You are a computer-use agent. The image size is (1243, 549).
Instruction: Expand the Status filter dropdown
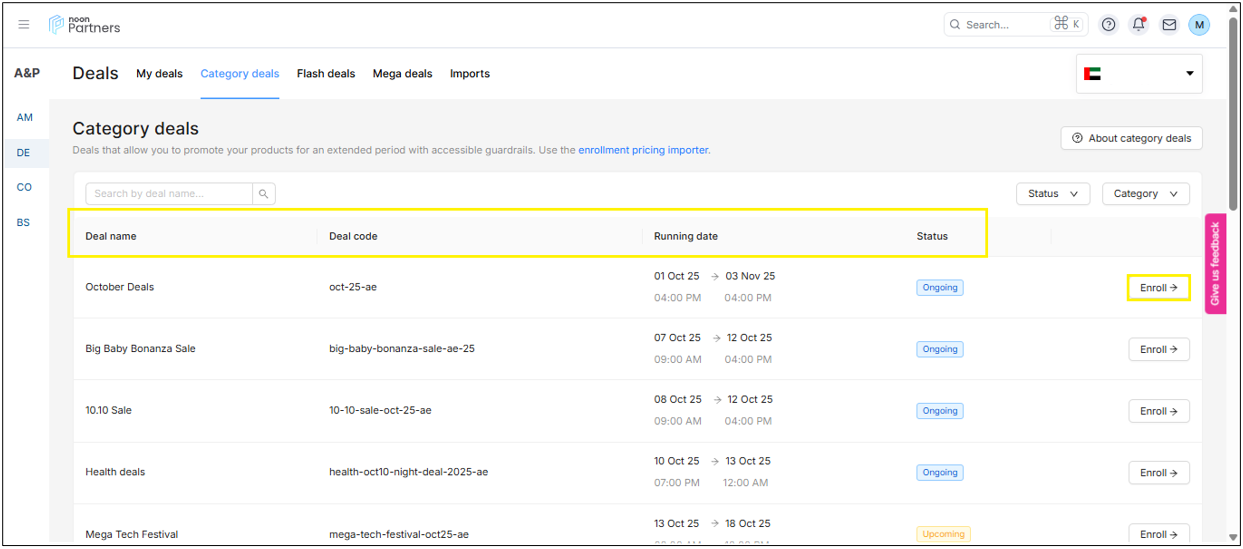click(x=1052, y=194)
